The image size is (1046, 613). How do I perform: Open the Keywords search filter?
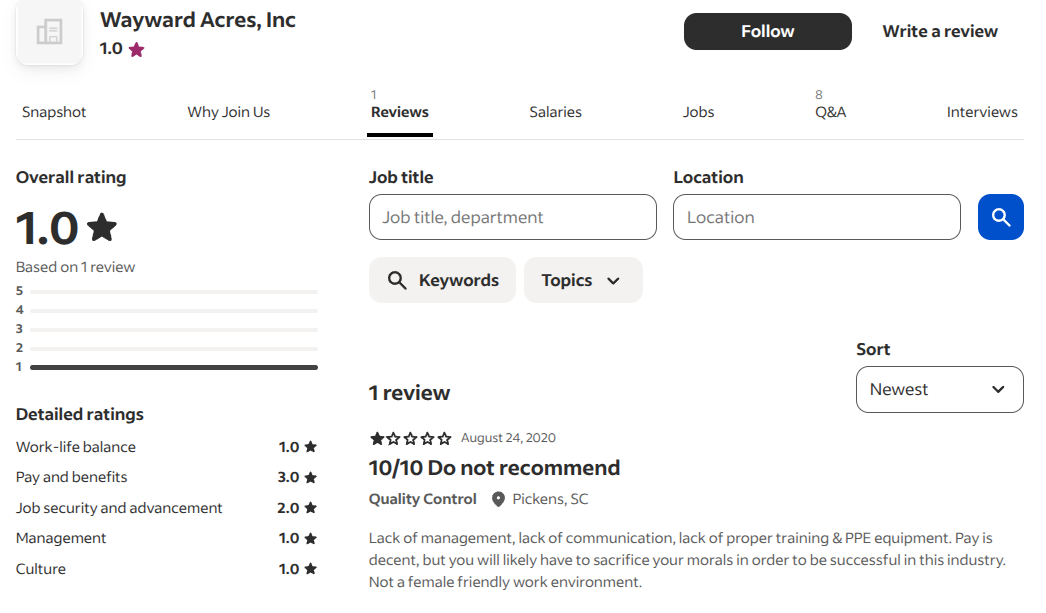(x=442, y=280)
